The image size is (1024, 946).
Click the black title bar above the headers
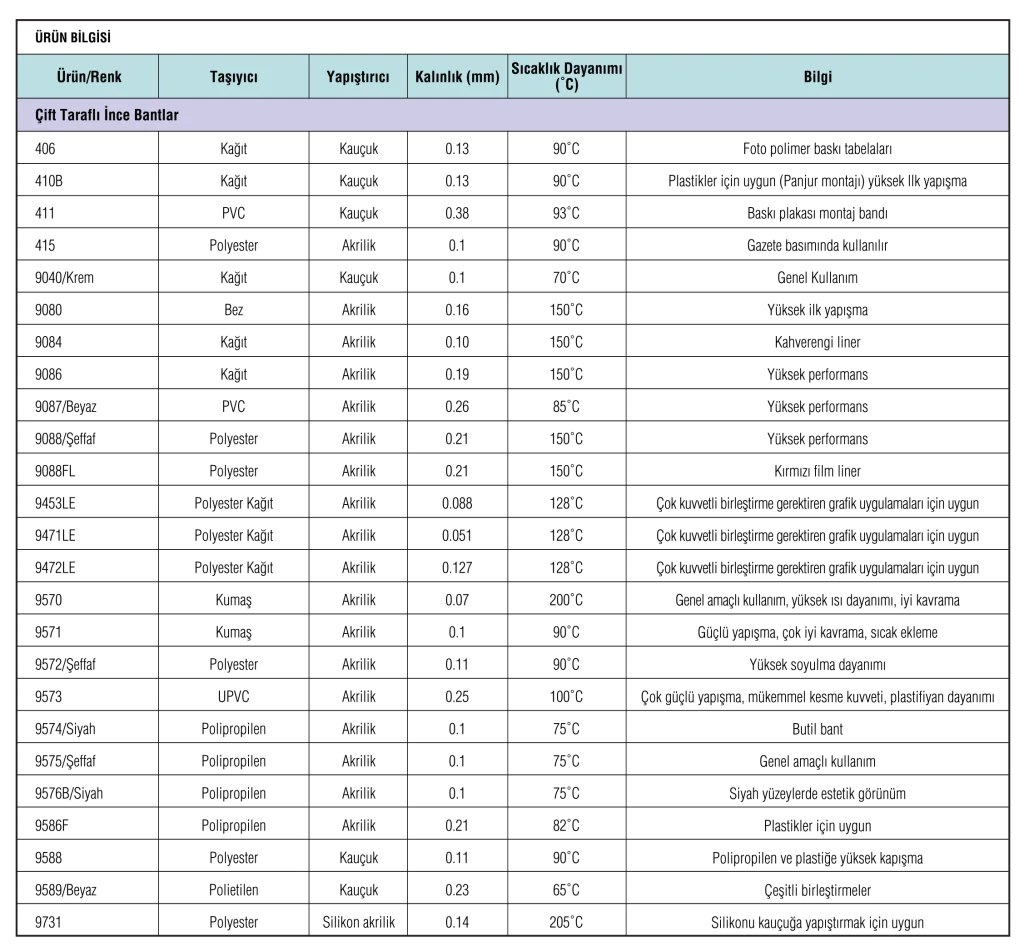tap(514, 37)
